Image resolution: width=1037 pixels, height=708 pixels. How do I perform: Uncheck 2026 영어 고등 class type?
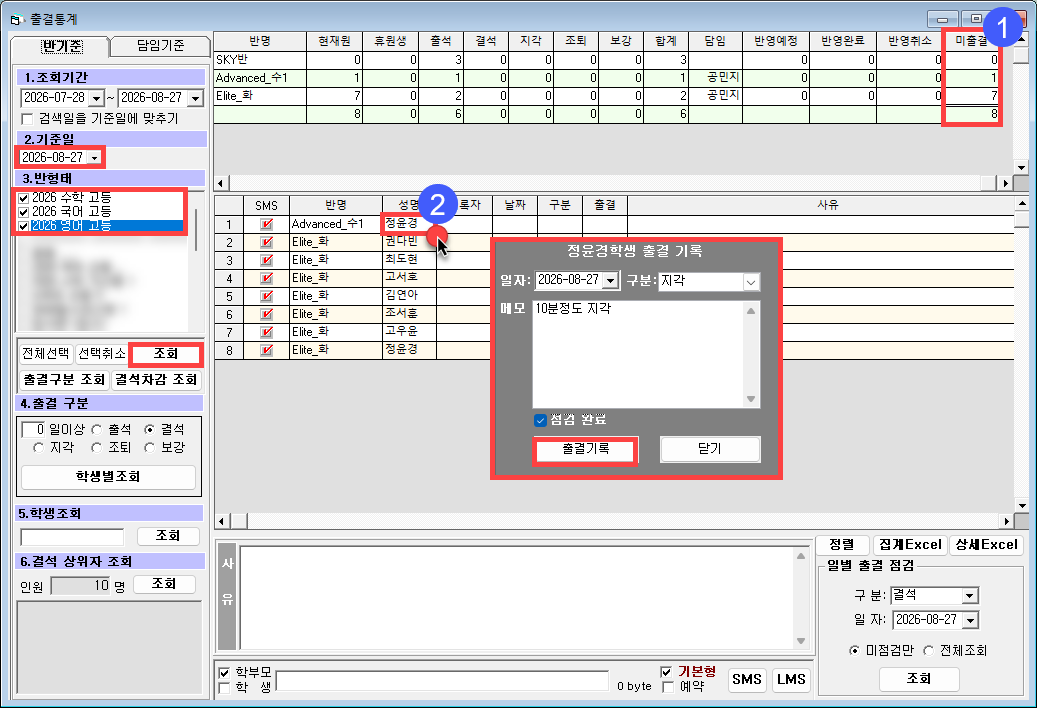click(x=24, y=225)
